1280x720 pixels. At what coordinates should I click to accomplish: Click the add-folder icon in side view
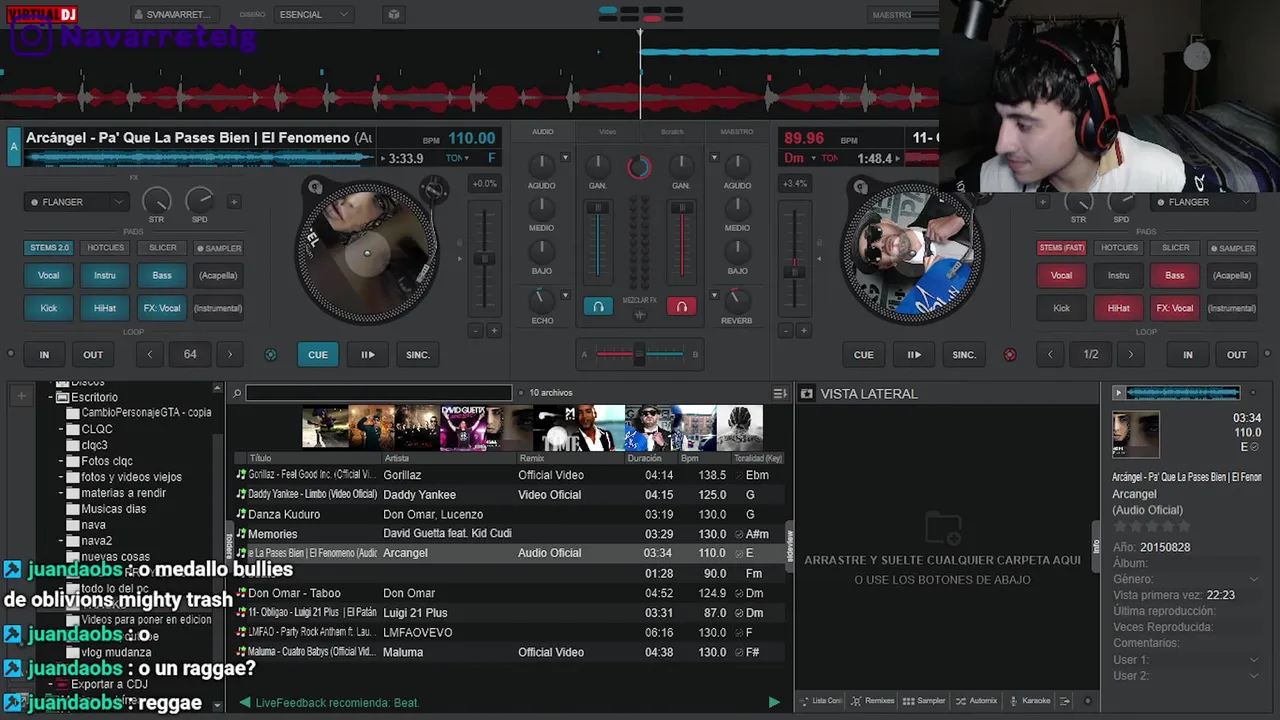click(x=942, y=528)
